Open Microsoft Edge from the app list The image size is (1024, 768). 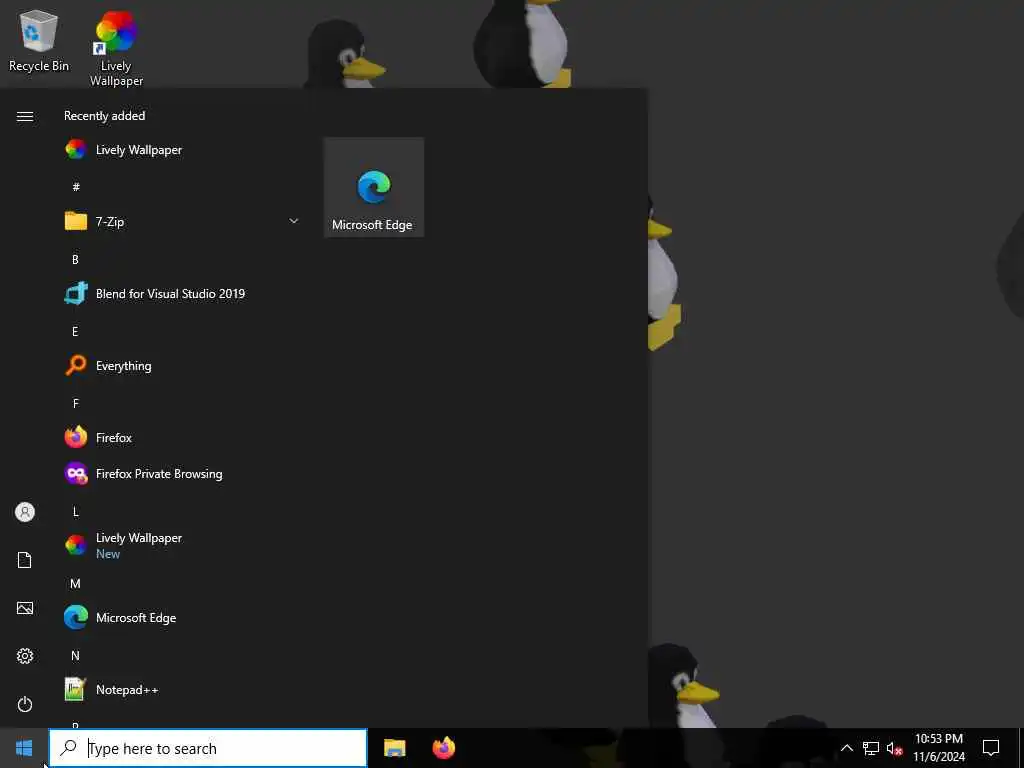[183, 618]
